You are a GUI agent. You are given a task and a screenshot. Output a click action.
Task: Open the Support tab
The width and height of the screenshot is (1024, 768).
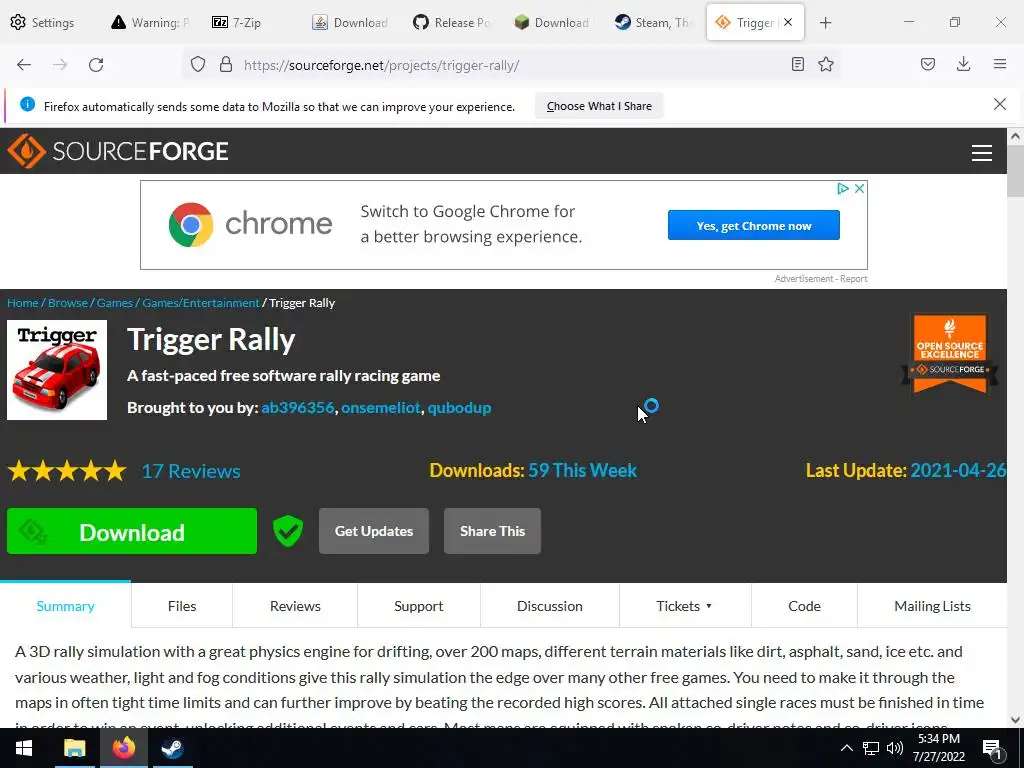[x=419, y=606]
